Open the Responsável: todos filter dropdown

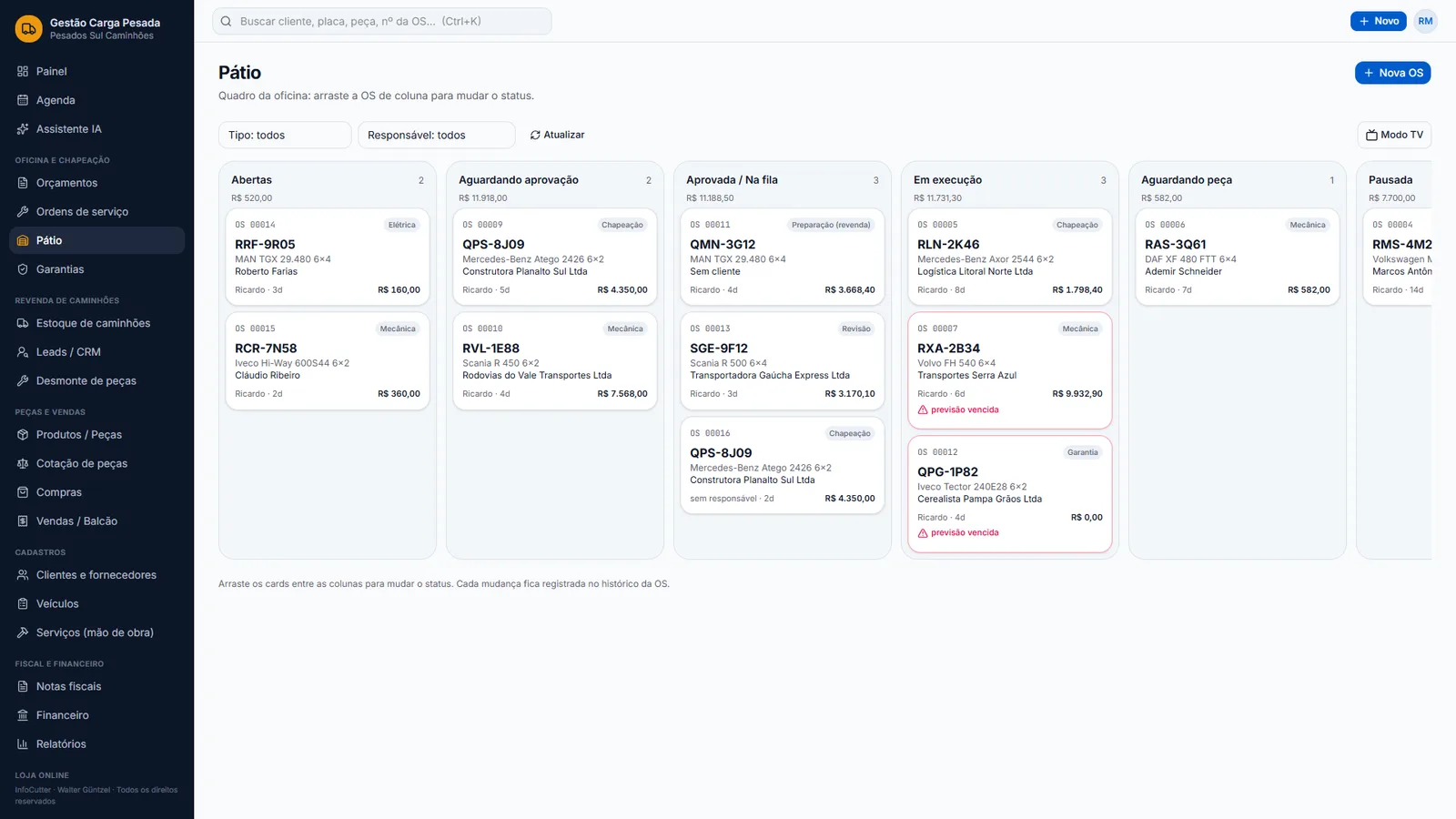point(437,135)
